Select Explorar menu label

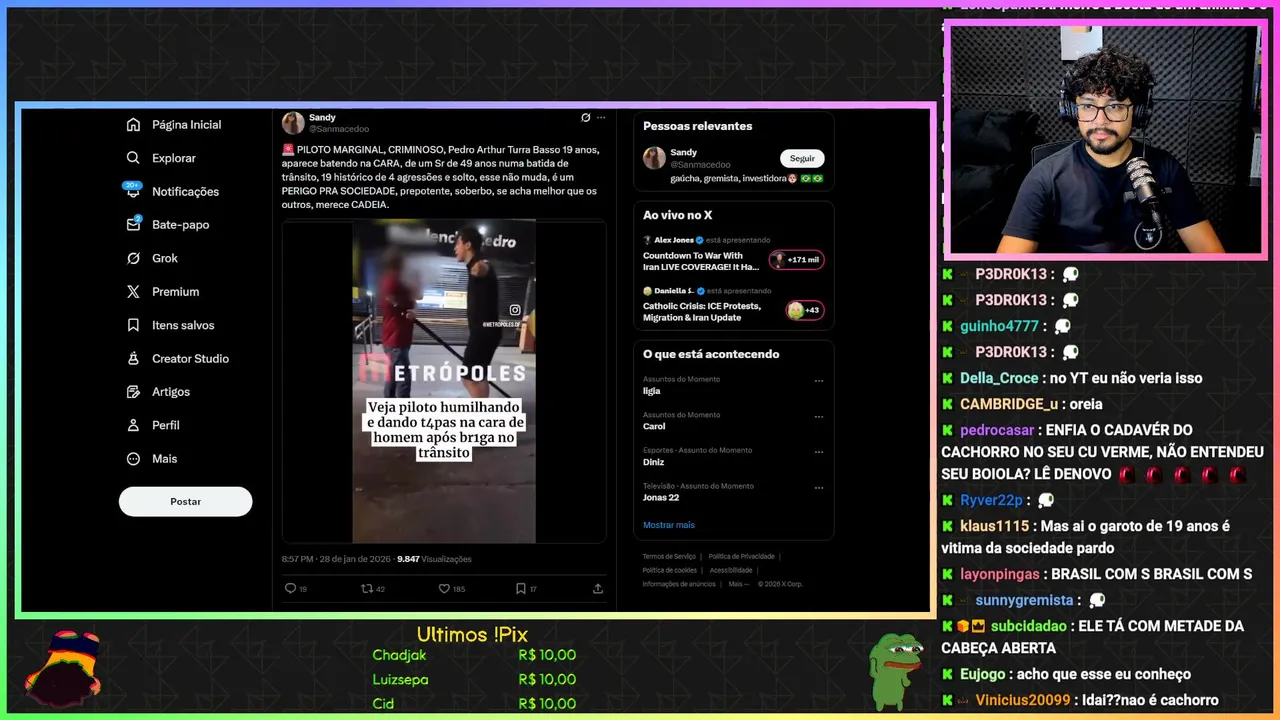pos(174,158)
